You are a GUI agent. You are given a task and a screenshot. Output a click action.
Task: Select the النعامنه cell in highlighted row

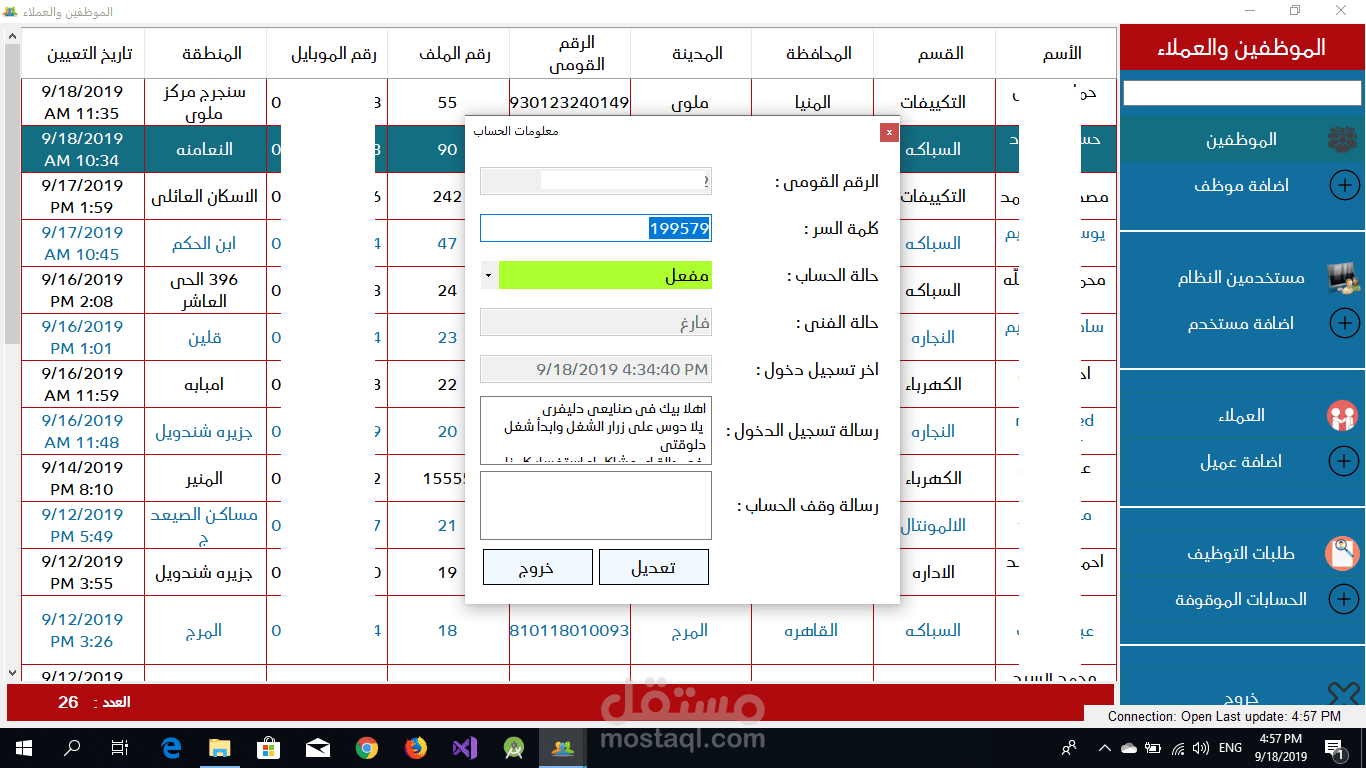(206, 149)
